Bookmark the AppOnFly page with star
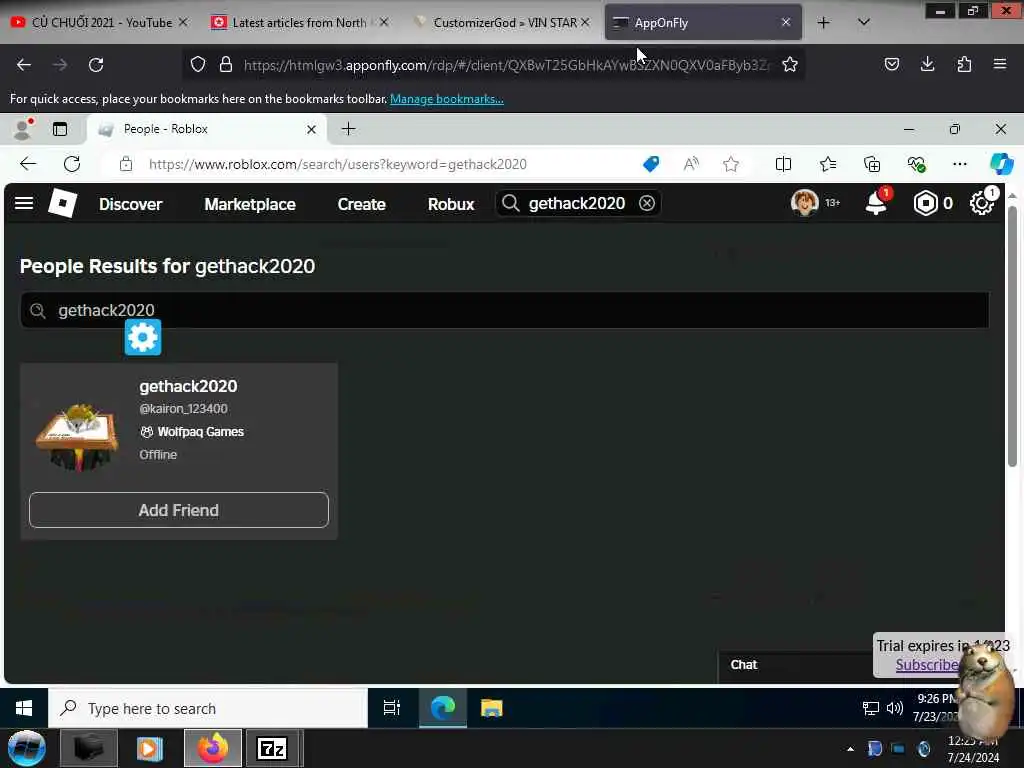Screen dimensions: 1024x768 (790, 65)
